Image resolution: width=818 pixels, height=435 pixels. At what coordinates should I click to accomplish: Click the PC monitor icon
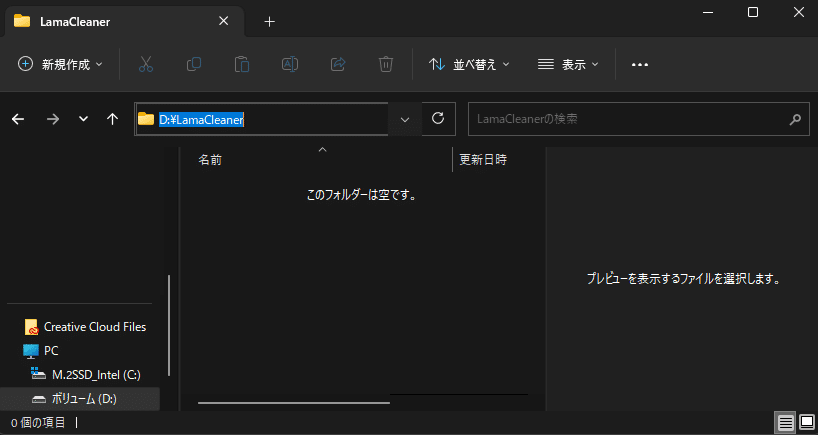(31, 351)
